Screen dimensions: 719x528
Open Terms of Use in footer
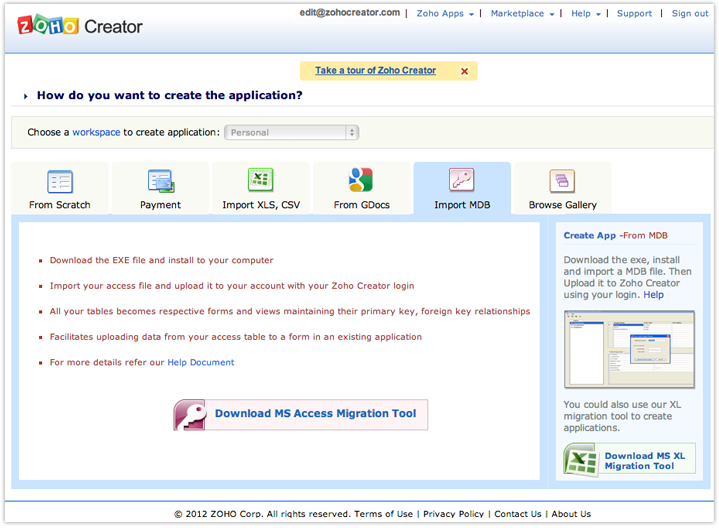pyautogui.click(x=383, y=514)
